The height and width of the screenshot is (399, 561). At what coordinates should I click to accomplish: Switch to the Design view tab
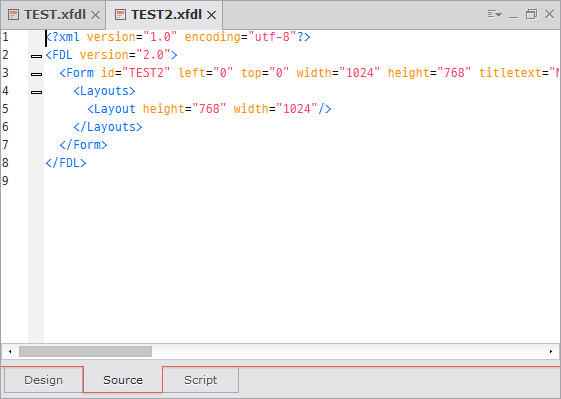[44, 380]
